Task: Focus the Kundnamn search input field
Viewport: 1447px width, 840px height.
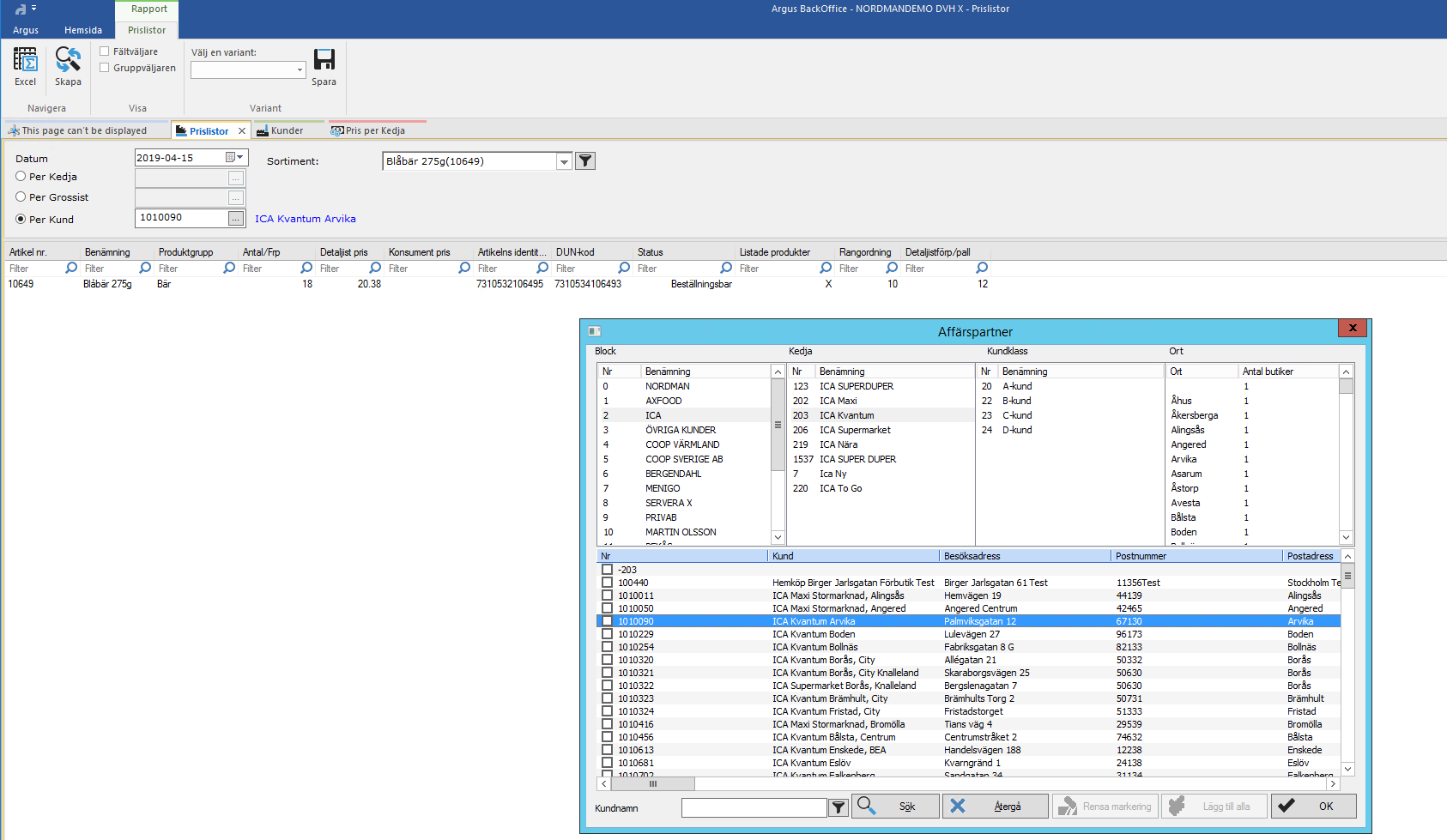Action: pyautogui.click(x=754, y=807)
